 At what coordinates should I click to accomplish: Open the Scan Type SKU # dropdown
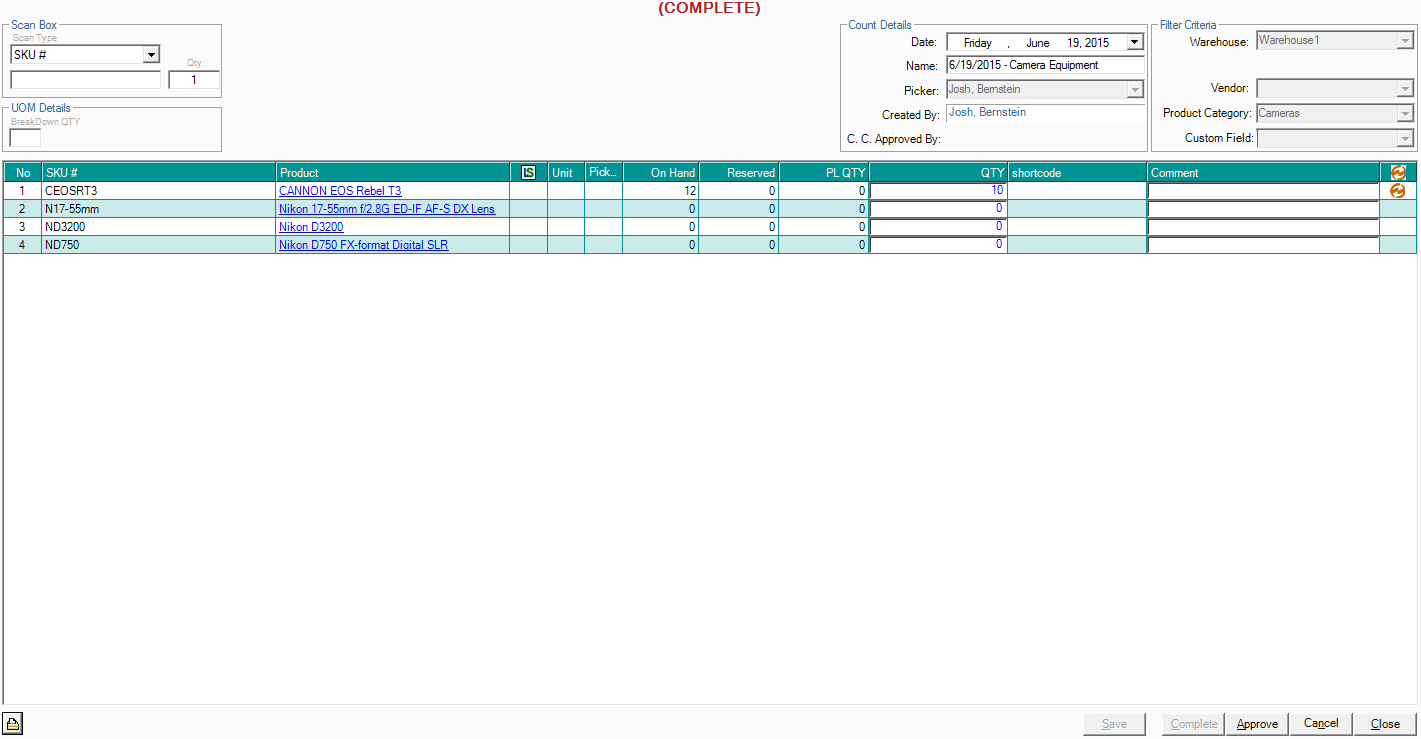point(151,55)
